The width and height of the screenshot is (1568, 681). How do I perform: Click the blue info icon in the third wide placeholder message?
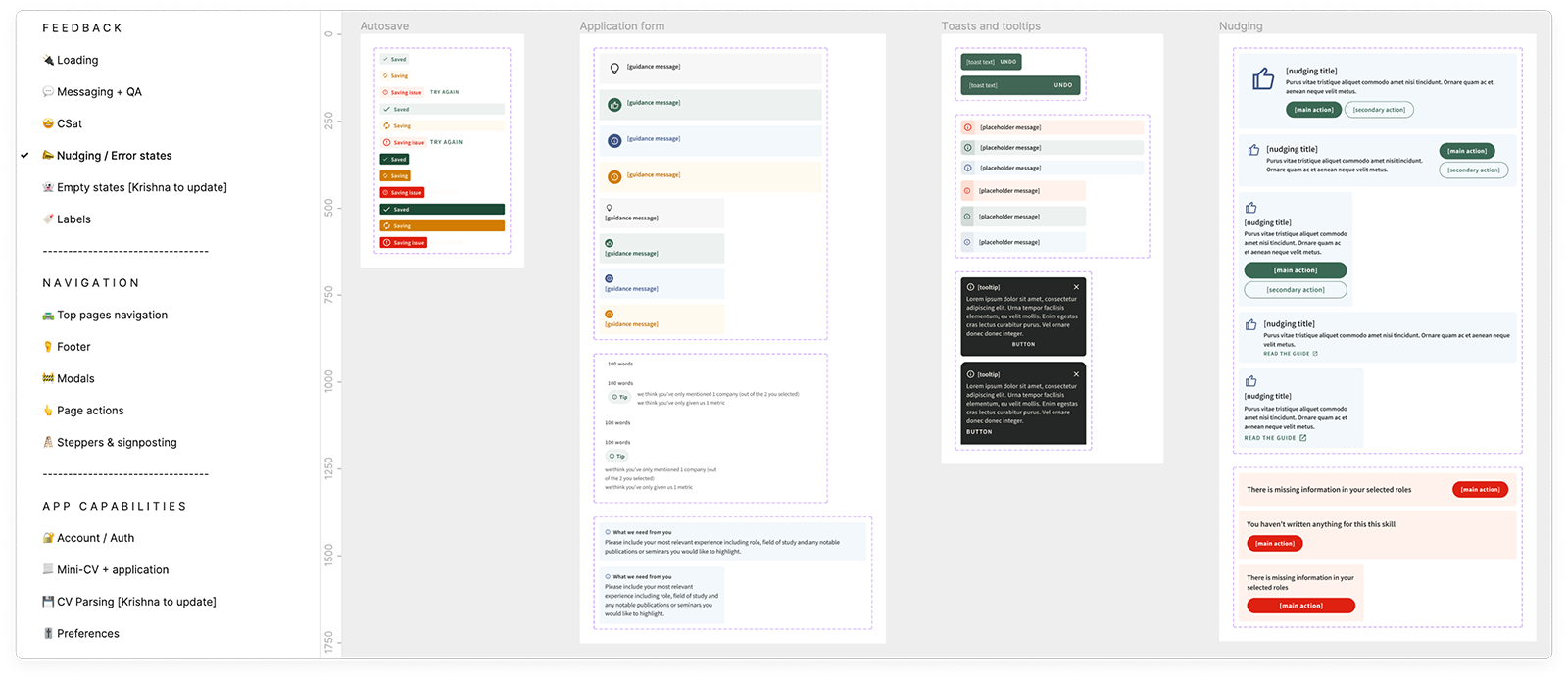(x=968, y=168)
